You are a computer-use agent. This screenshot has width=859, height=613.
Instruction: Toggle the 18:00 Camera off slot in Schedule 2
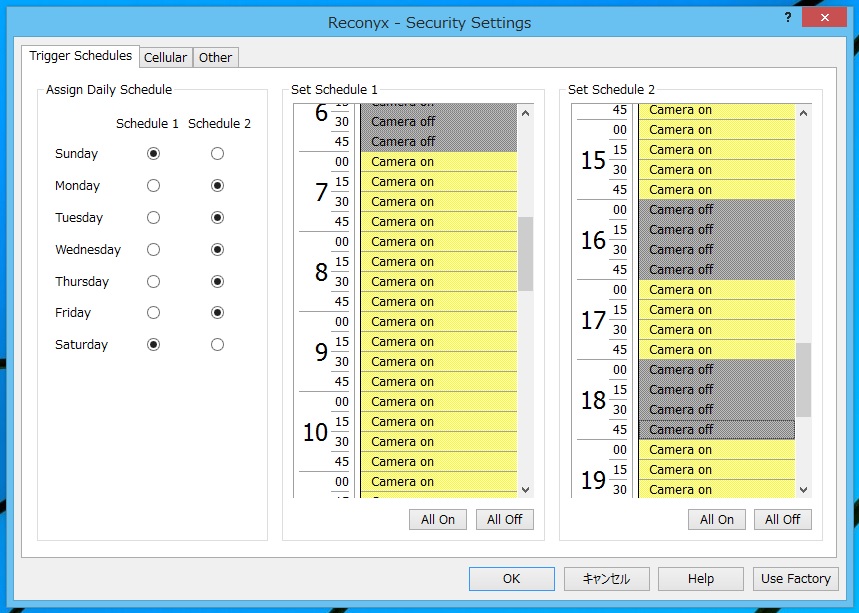pos(717,370)
